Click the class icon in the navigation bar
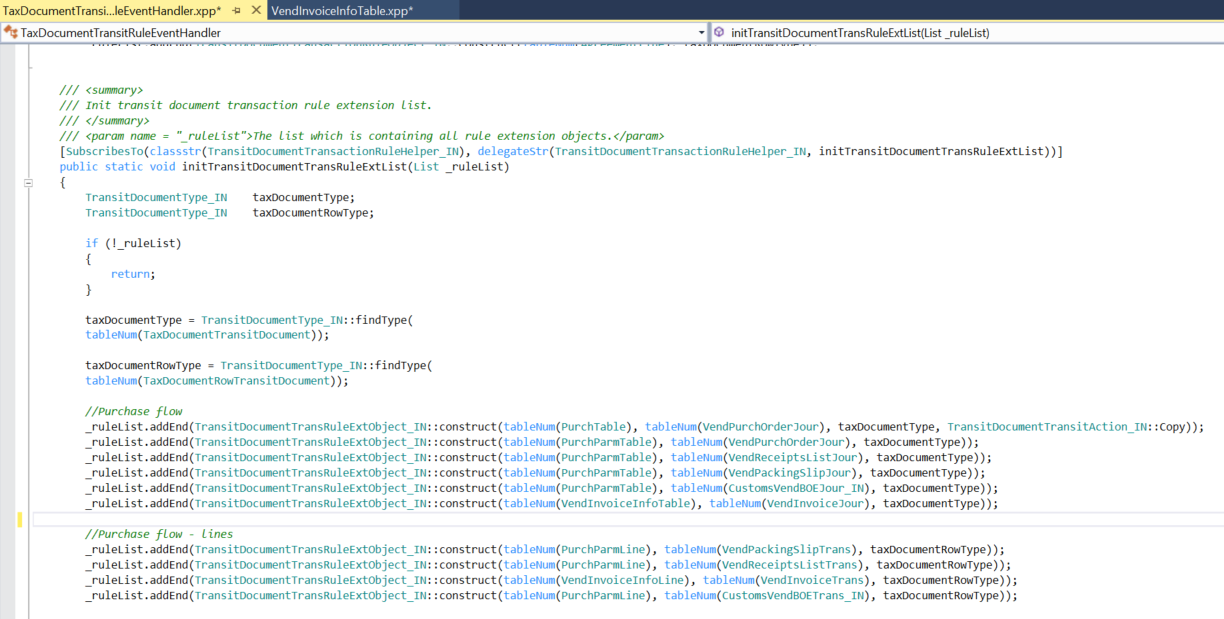Image resolution: width=1224 pixels, height=619 pixels. pyautogui.click(x=10, y=32)
